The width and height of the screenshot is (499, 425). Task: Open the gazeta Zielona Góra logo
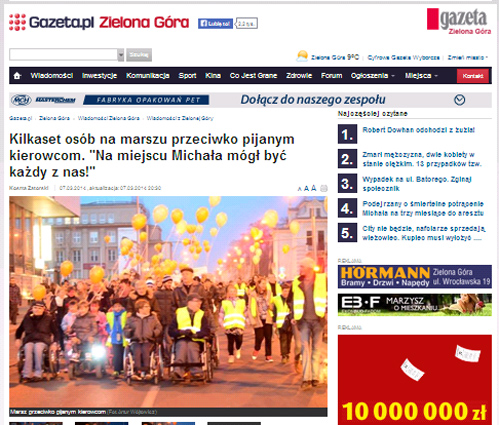coord(459,21)
